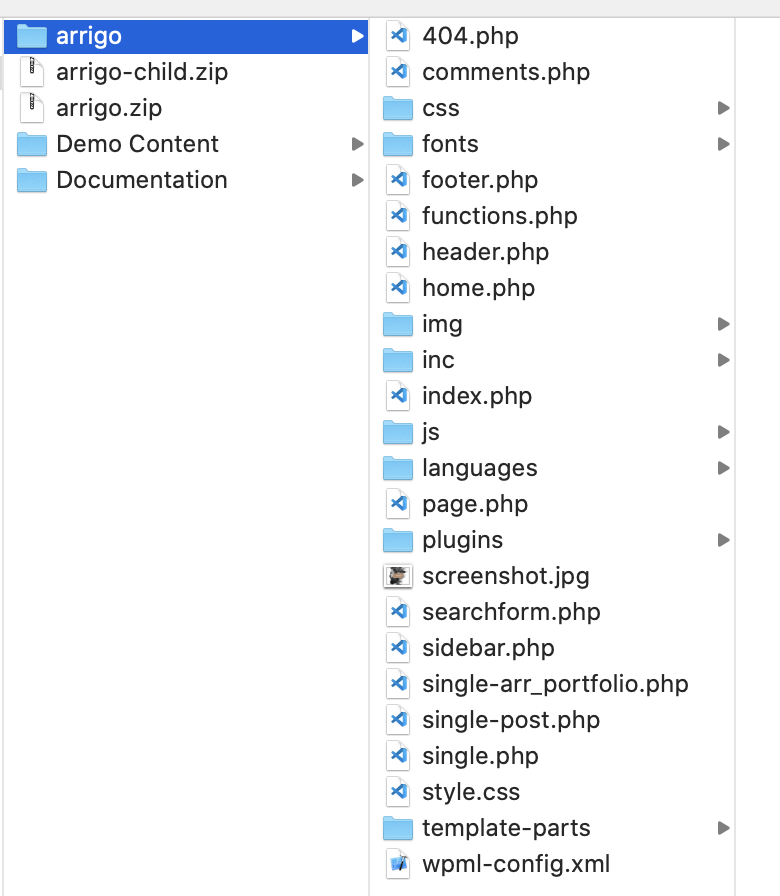The image size is (780, 896).
Task: Select the header.php file
Action: (x=485, y=253)
